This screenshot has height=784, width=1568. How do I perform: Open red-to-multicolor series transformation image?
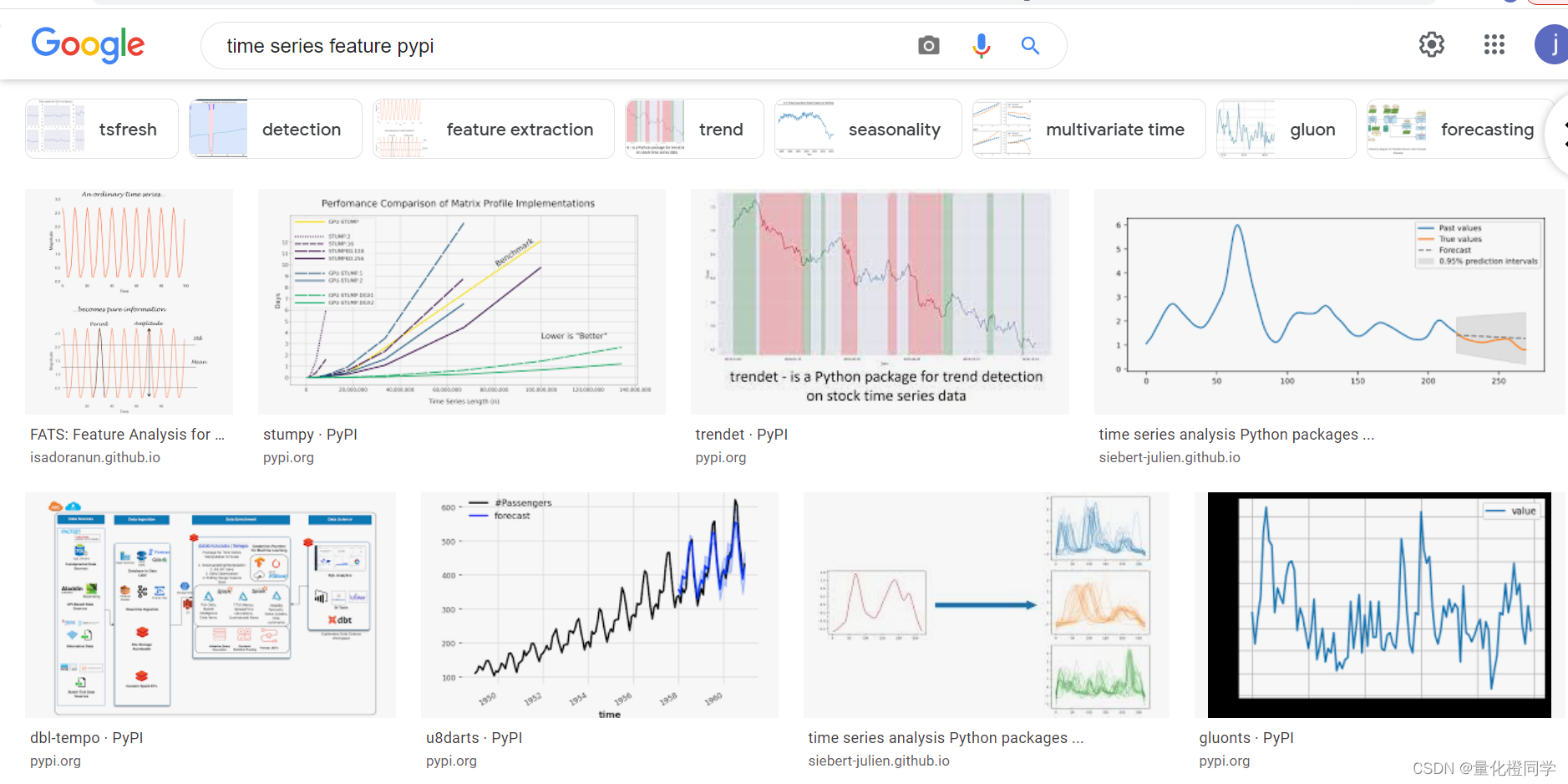click(987, 605)
